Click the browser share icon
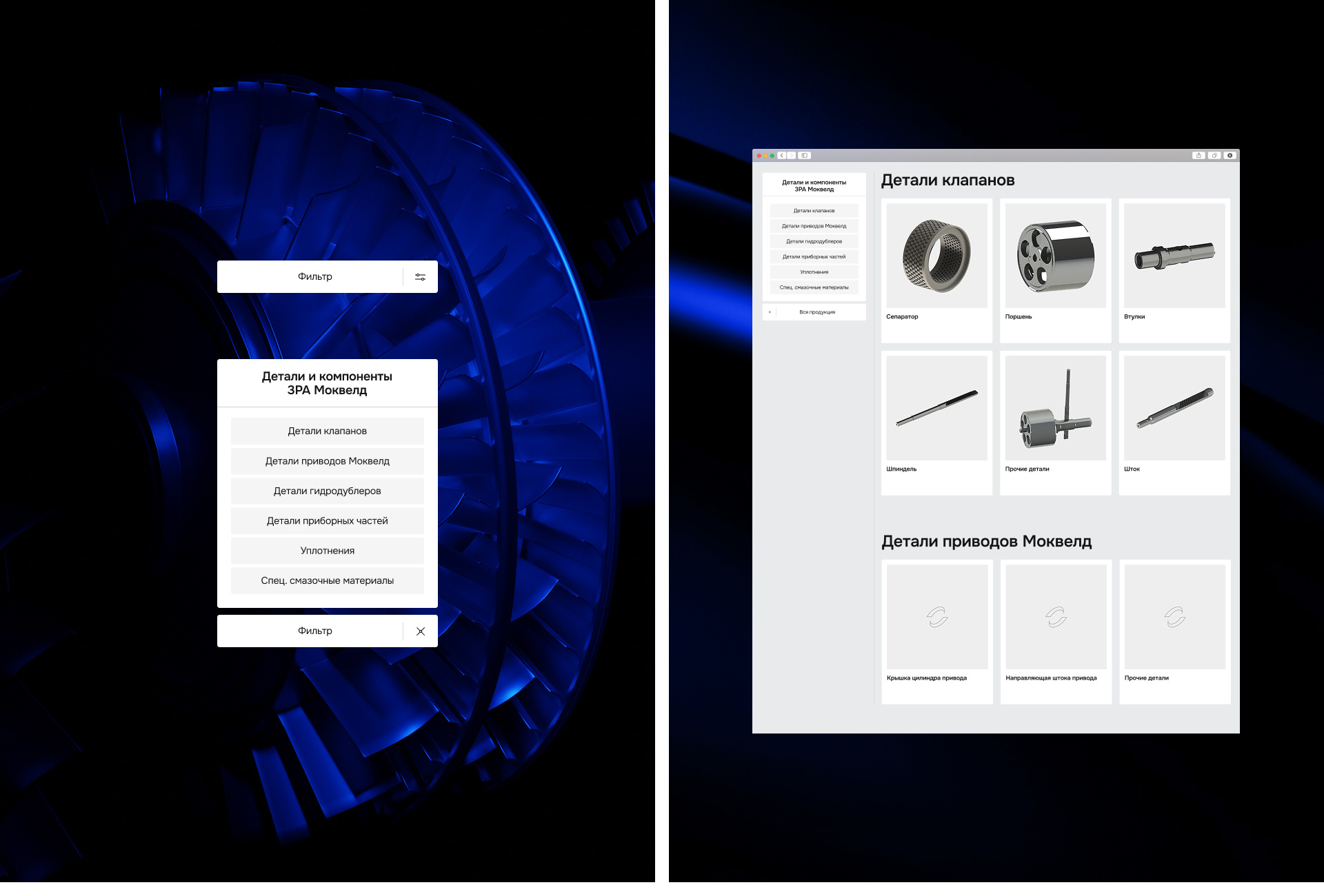This screenshot has width=1324, height=896. (1198, 156)
